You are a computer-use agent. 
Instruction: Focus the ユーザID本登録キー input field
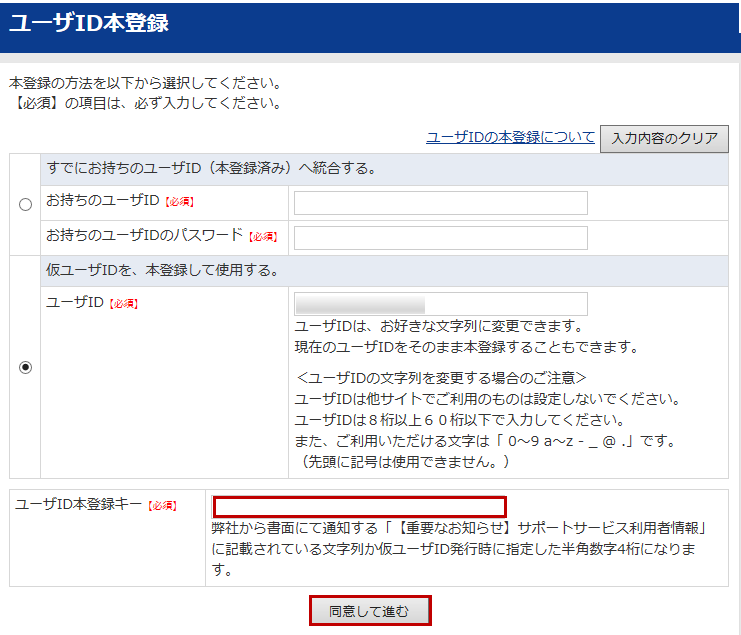click(x=360, y=507)
